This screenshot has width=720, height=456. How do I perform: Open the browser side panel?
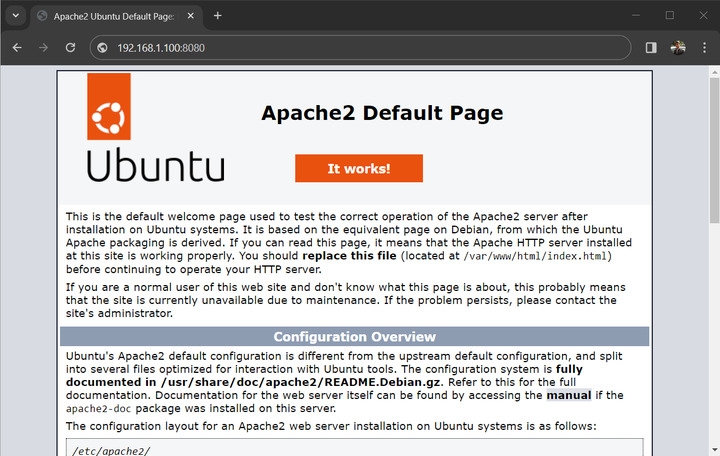[x=651, y=47]
